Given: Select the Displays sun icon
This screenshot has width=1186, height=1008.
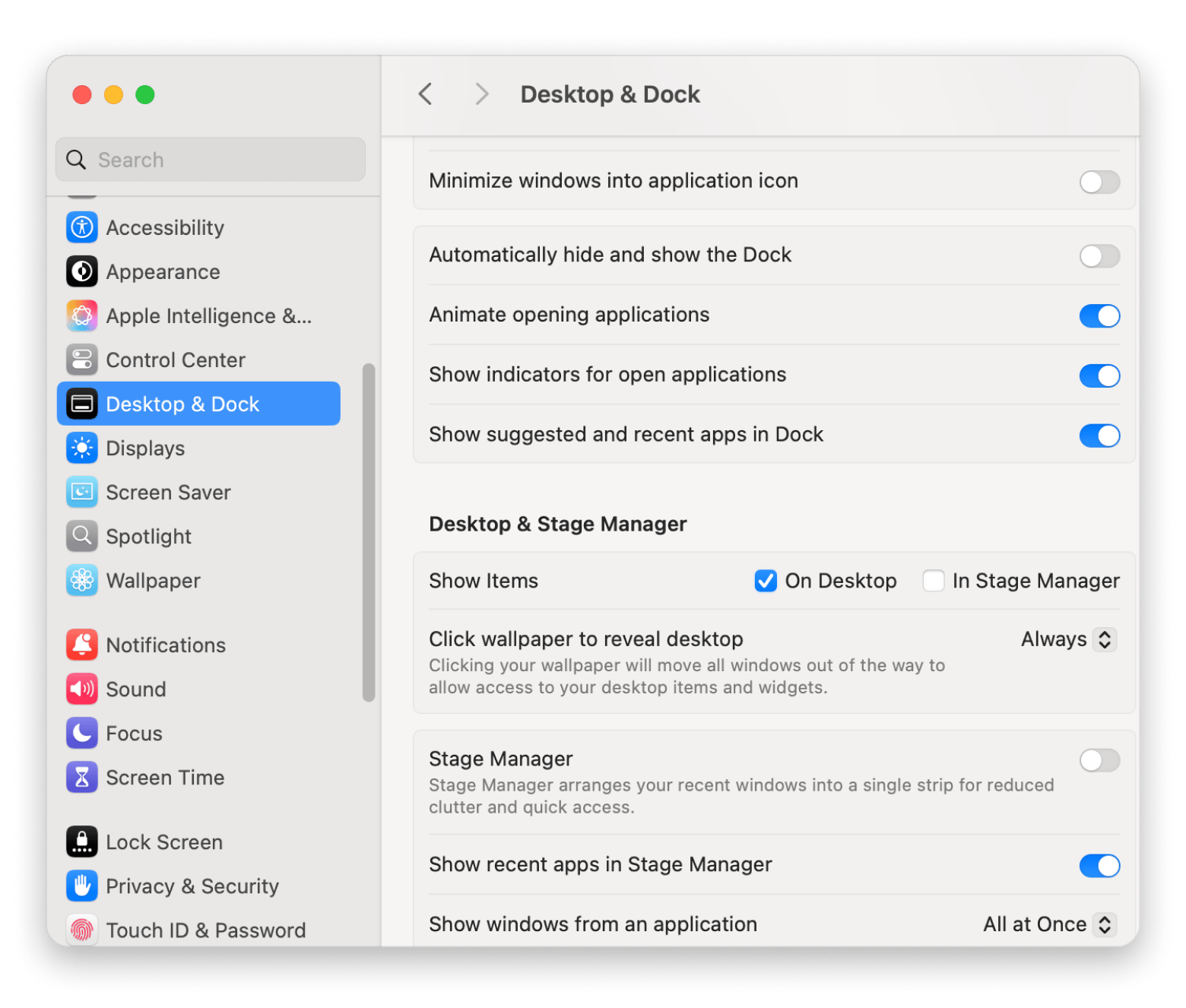Looking at the screenshot, I should point(82,448).
